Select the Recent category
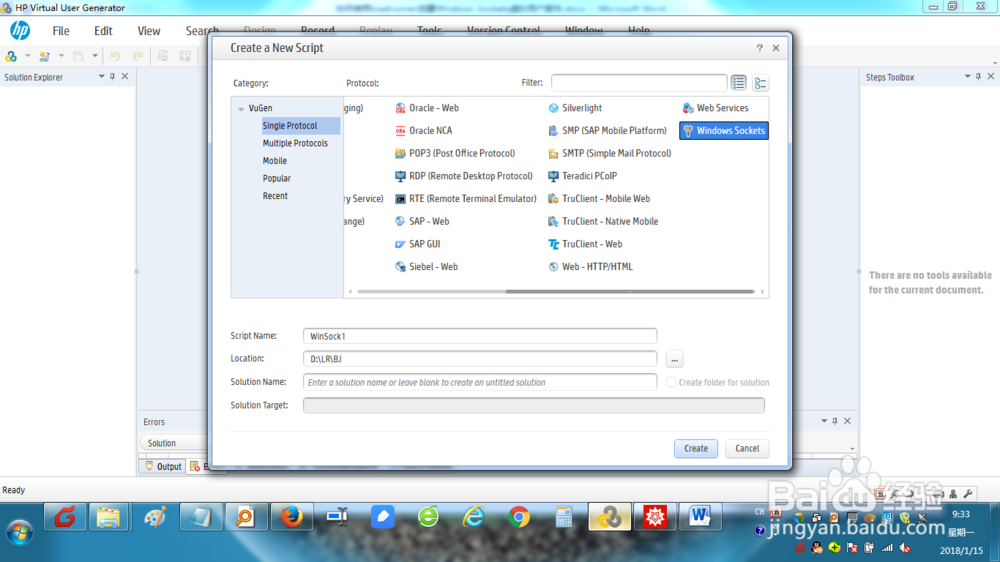Screen dimensions: 1000x562 pos(276,196)
